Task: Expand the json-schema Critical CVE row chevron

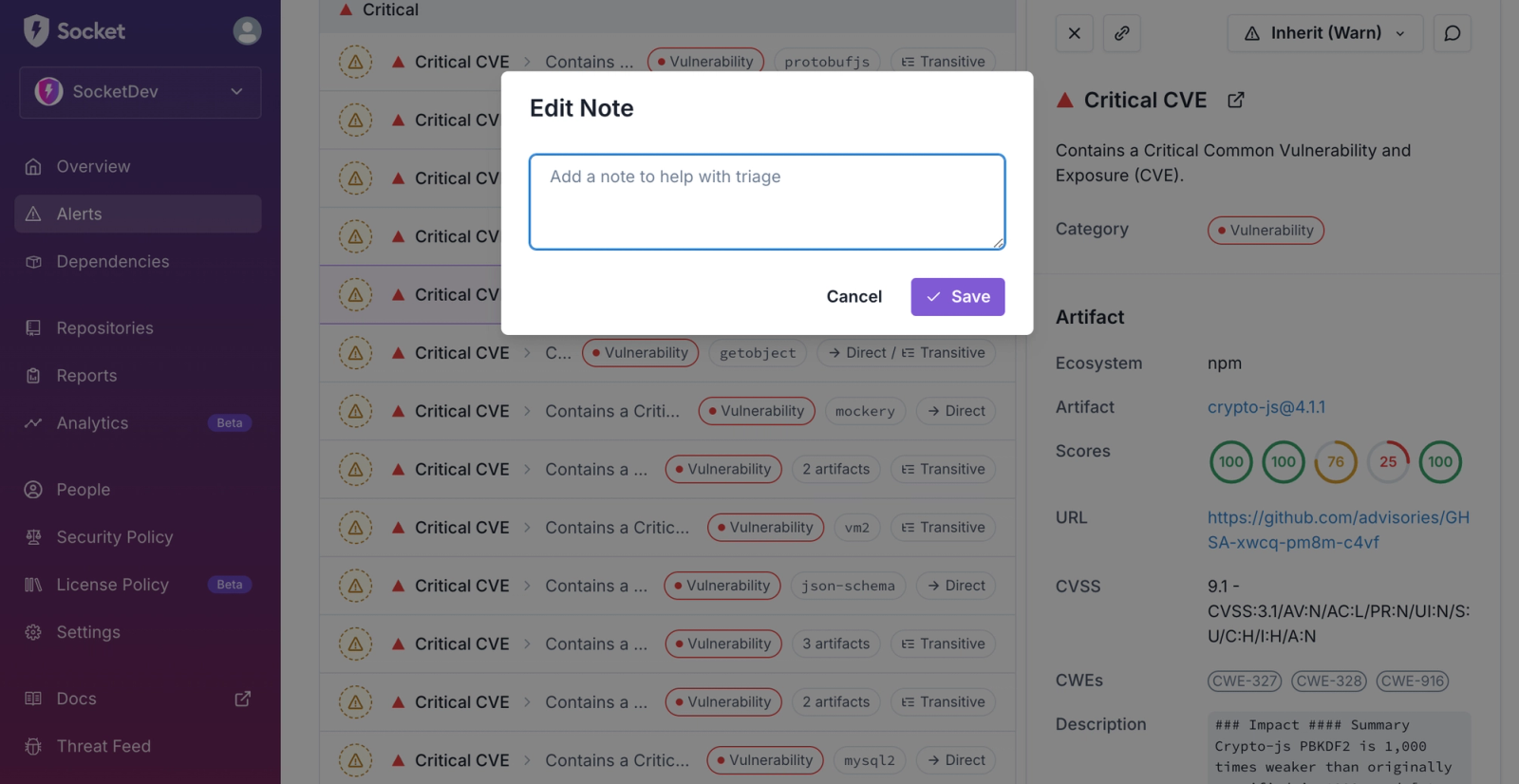Action: click(x=527, y=586)
